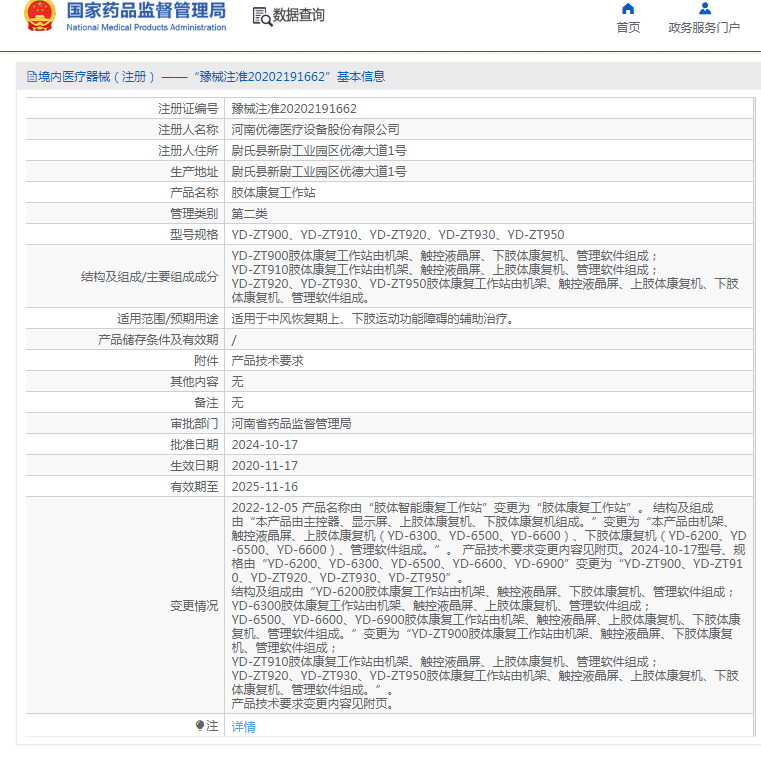The width and height of the screenshot is (761, 757).
Task: Click product name 肢体康复工作站
Action: point(273,193)
